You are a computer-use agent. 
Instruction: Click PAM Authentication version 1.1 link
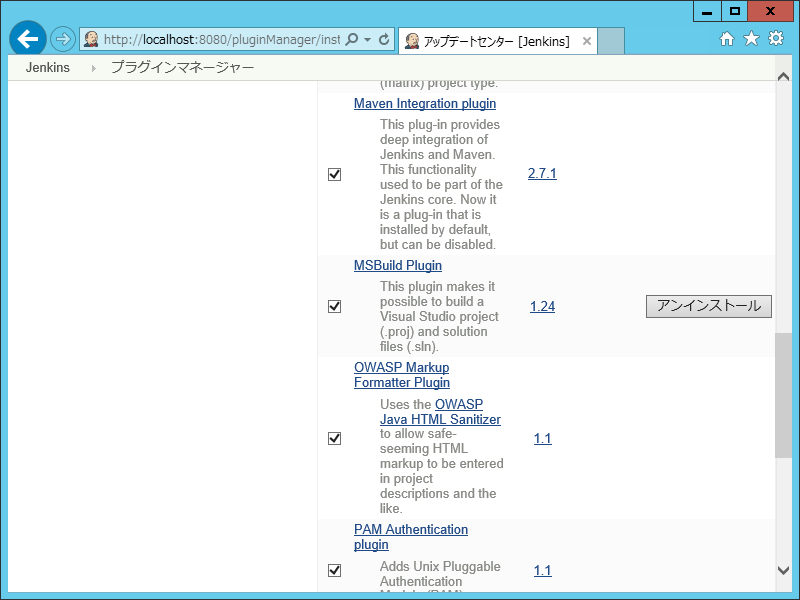pos(542,570)
